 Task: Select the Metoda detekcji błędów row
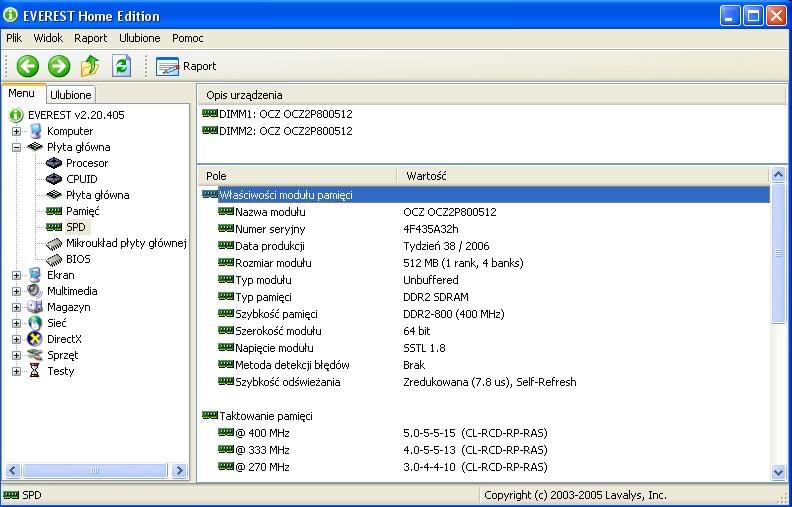tap(485, 365)
